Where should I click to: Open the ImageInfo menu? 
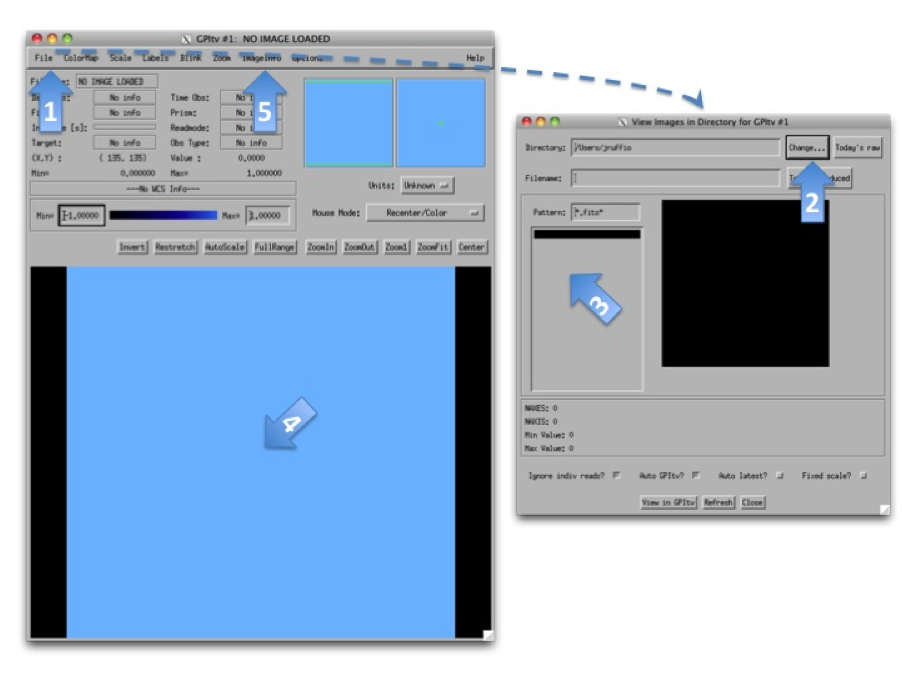(260, 58)
